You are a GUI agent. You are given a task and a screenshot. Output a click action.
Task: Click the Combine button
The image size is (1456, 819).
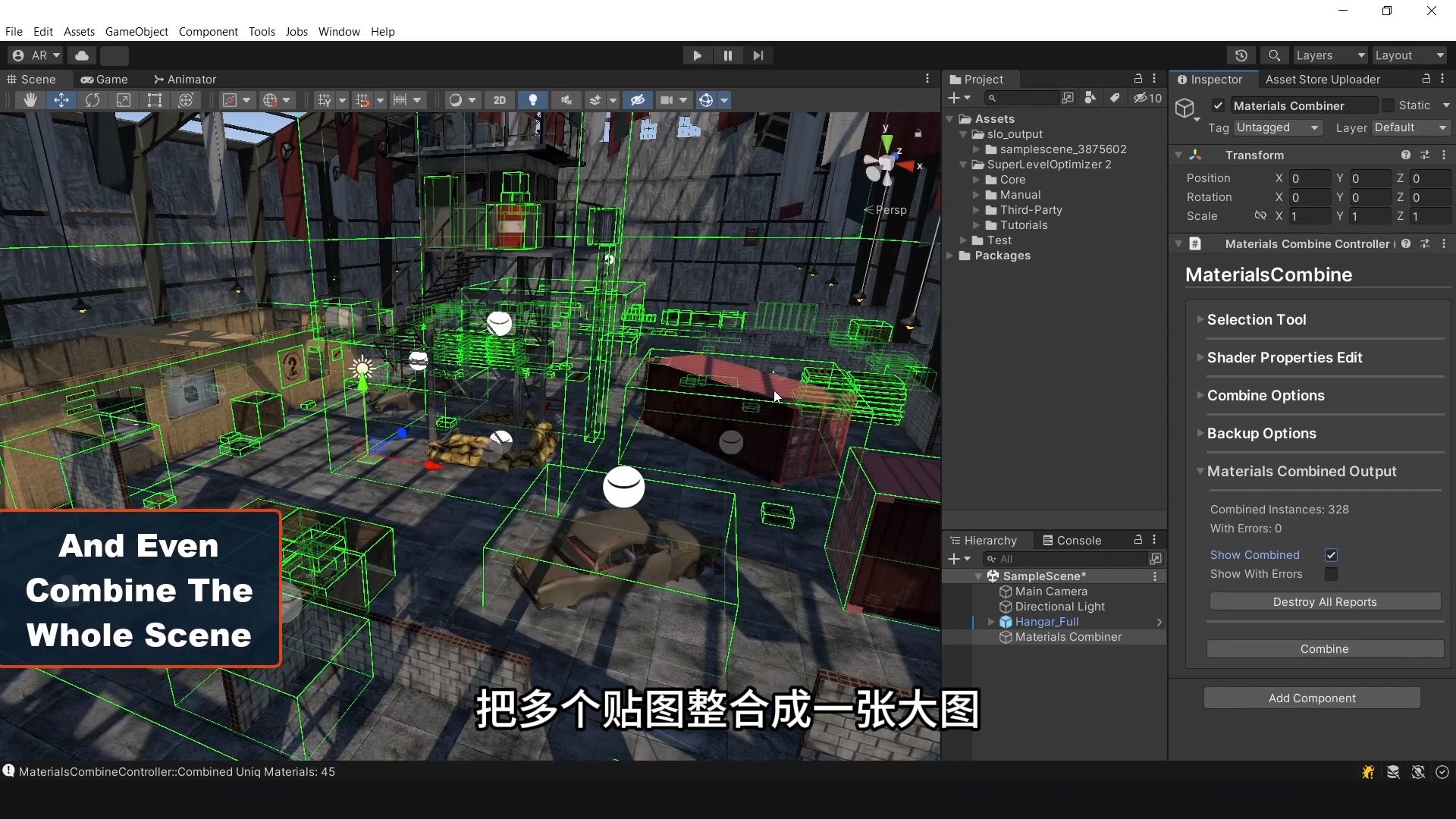(1325, 648)
